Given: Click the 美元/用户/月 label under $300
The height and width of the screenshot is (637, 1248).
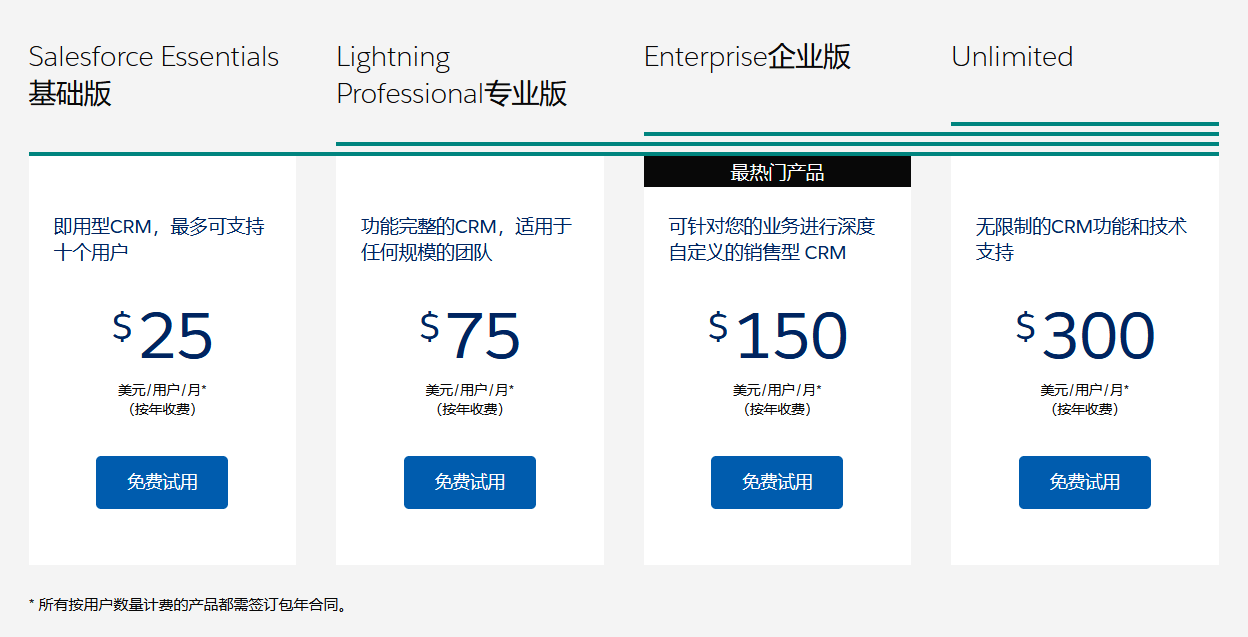Looking at the screenshot, I should 1084,390.
